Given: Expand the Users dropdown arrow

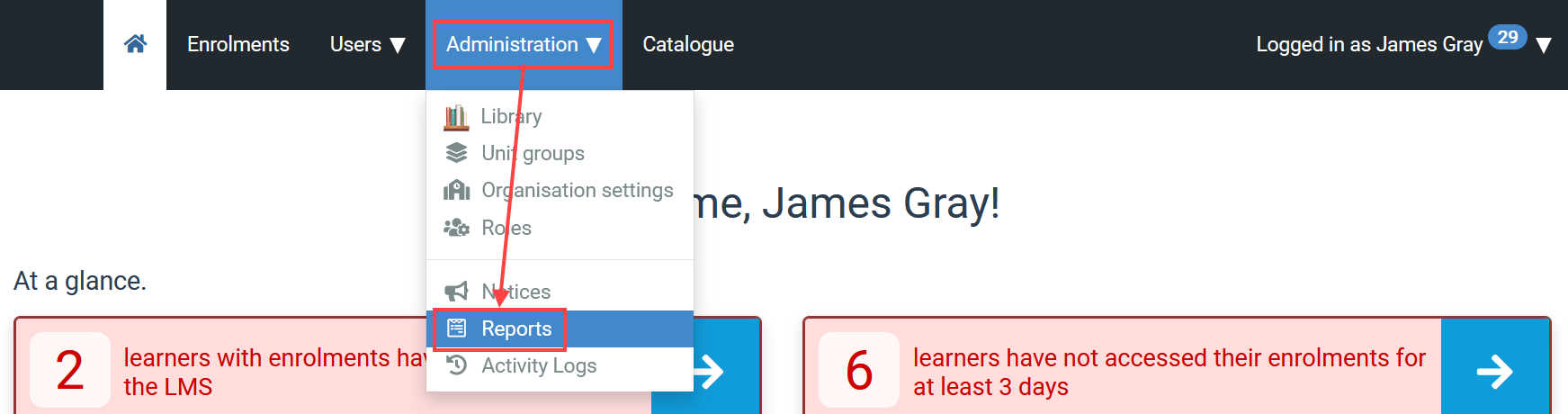Looking at the screenshot, I should point(398,45).
